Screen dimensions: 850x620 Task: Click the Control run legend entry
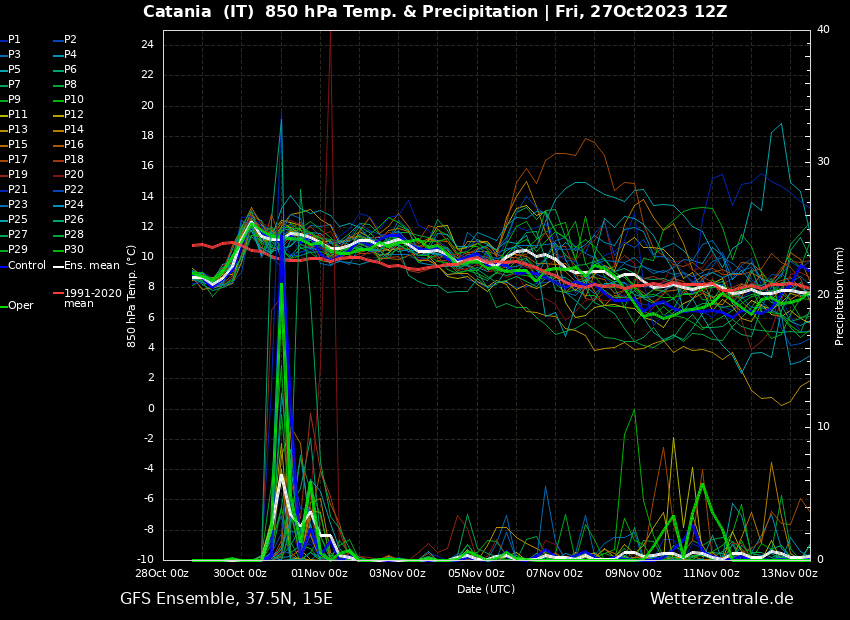(26, 266)
